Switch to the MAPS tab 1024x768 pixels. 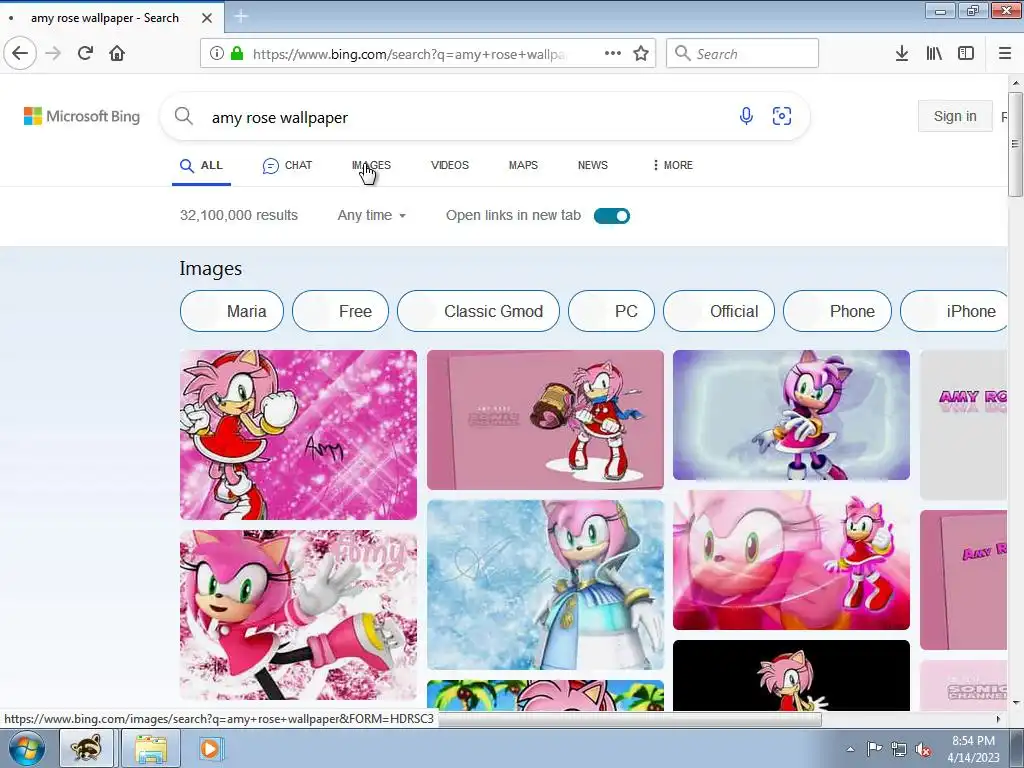point(523,165)
